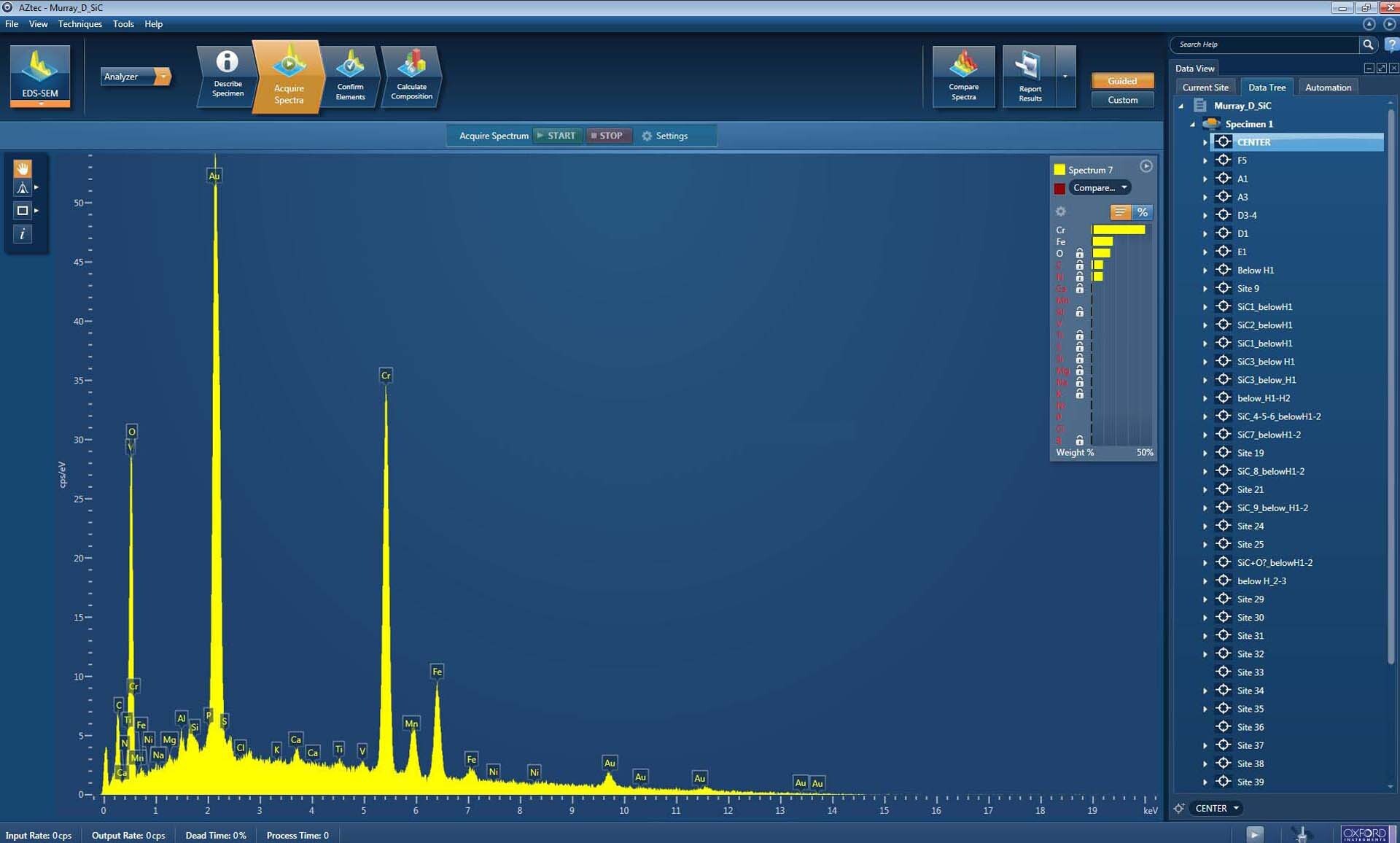Image resolution: width=1400 pixels, height=843 pixels.
Task: Switch to the Current Site tab
Action: [1205, 88]
